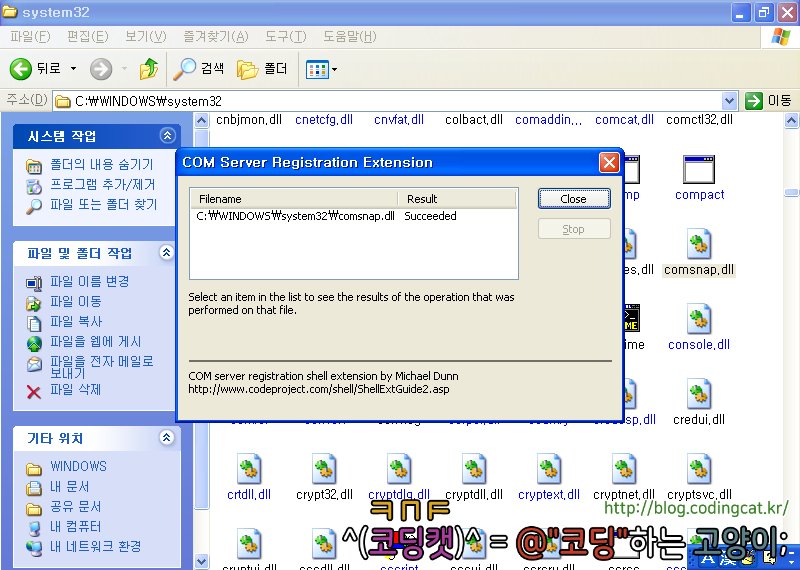800x570 pixels.
Task: Click the forward navigation arrow icon
Action: [x=101, y=69]
